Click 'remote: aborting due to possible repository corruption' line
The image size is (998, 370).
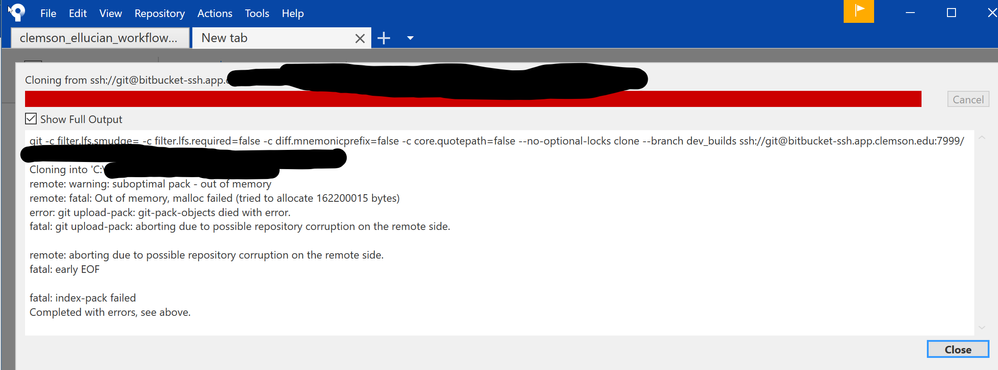coord(207,255)
